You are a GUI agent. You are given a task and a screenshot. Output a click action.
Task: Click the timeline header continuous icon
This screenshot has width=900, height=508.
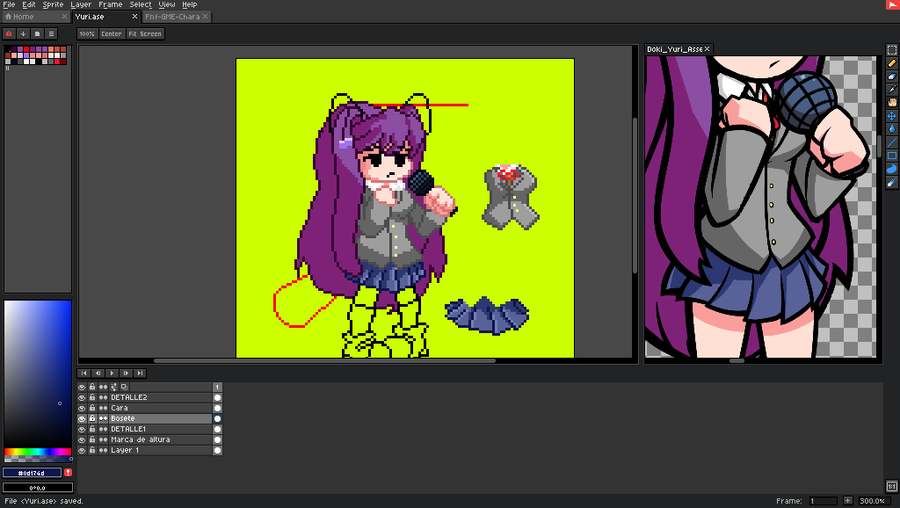pyautogui.click(x=103, y=387)
